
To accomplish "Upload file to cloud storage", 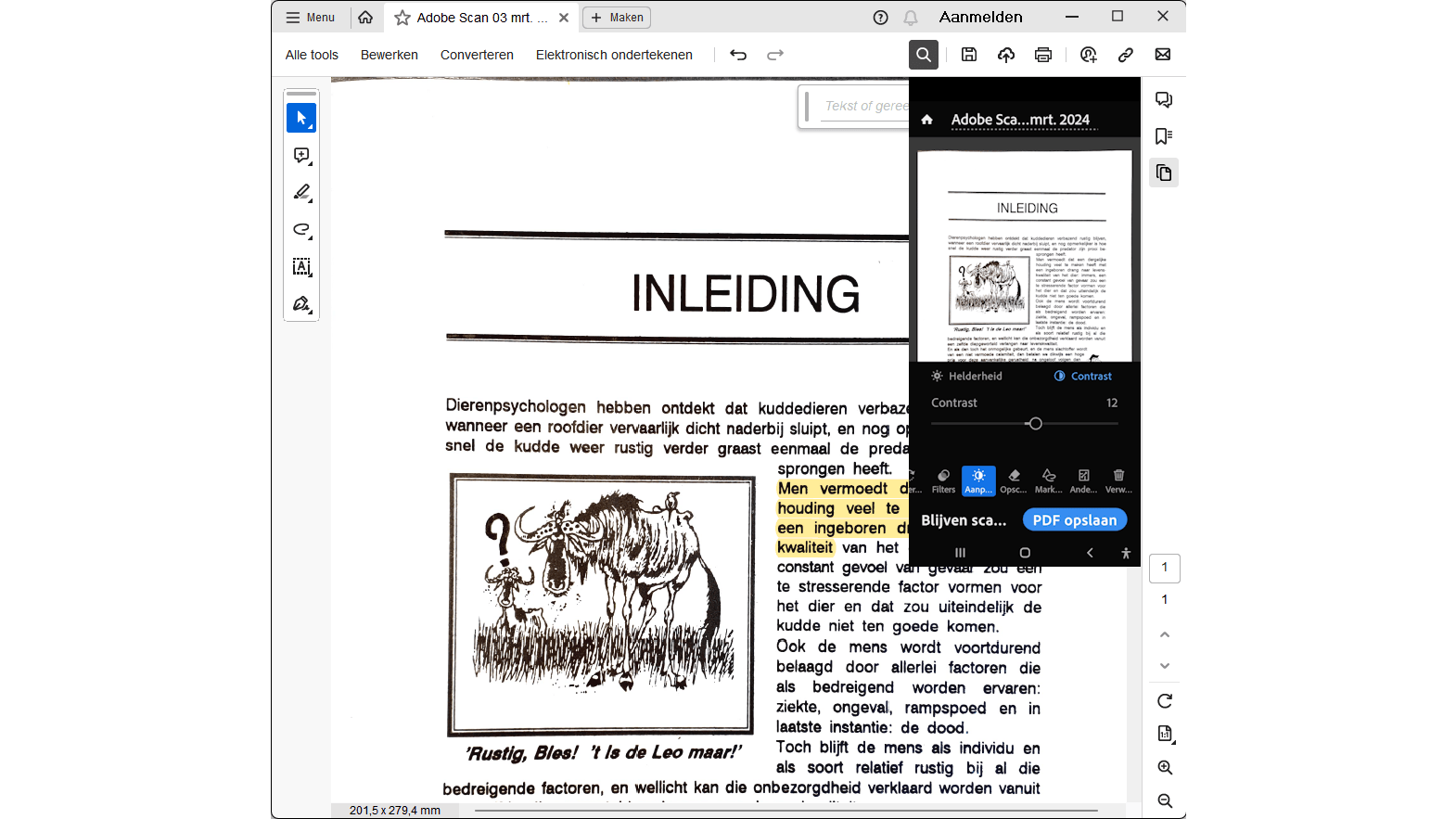I will 1006,55.
